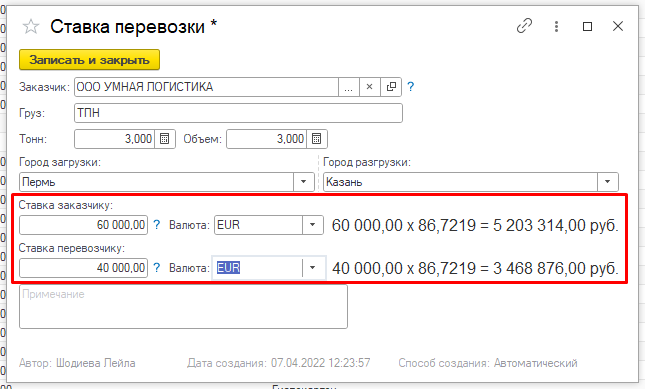Clear the Заказчик field
The image size is (645, 389).
pyautogui.click(x=369, y=87)
